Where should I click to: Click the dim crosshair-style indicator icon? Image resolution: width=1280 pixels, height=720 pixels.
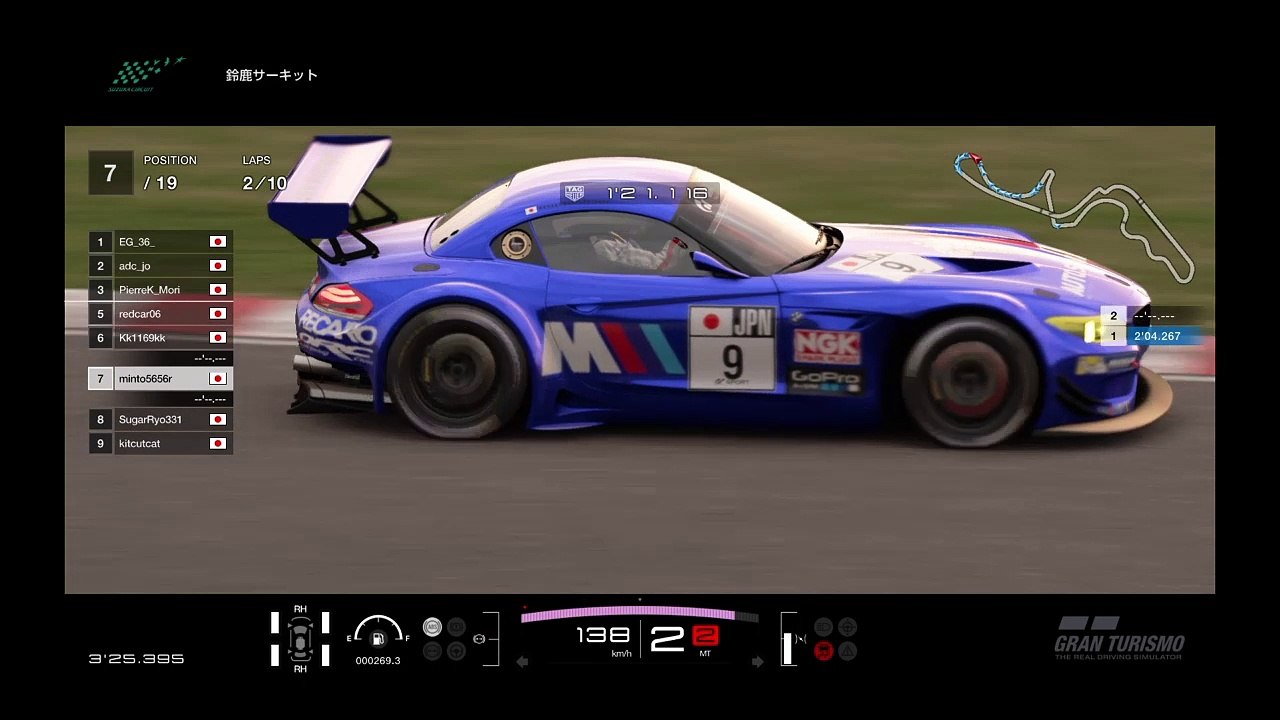(847, 627)
